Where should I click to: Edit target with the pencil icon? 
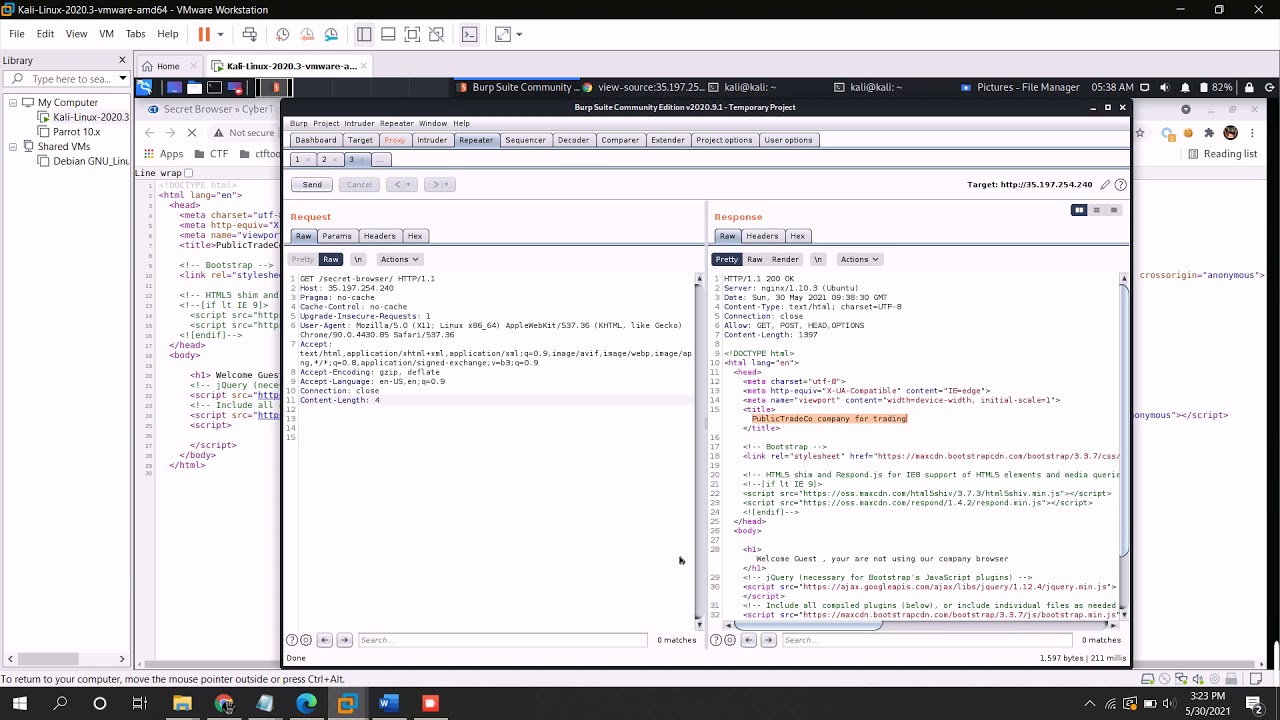[x=1105, y=184]
